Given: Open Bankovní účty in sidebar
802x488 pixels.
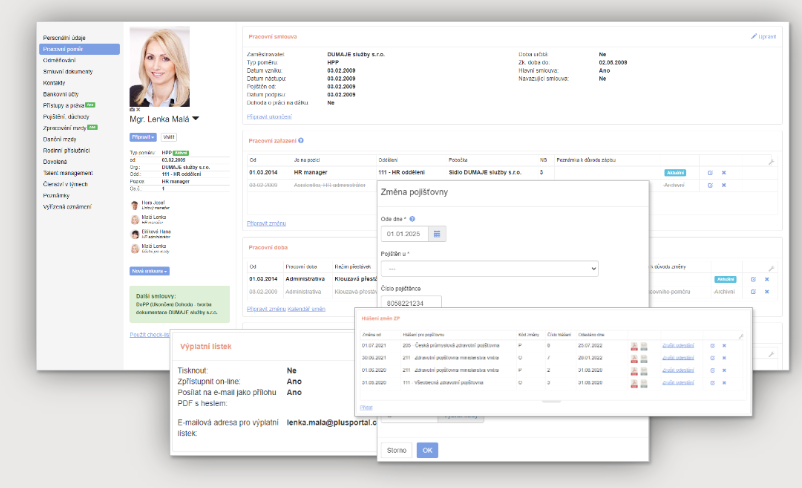Looking at the screenshot, I should 61,94.
